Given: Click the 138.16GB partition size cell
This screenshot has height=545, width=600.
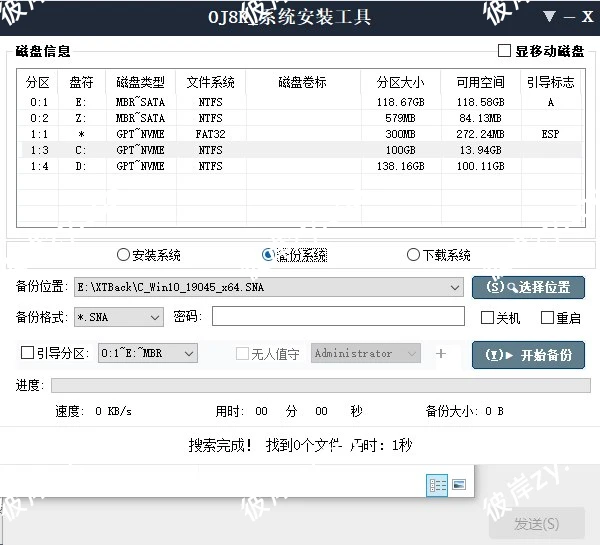Looking at the screenshot, I should click(x=400, y=166).
